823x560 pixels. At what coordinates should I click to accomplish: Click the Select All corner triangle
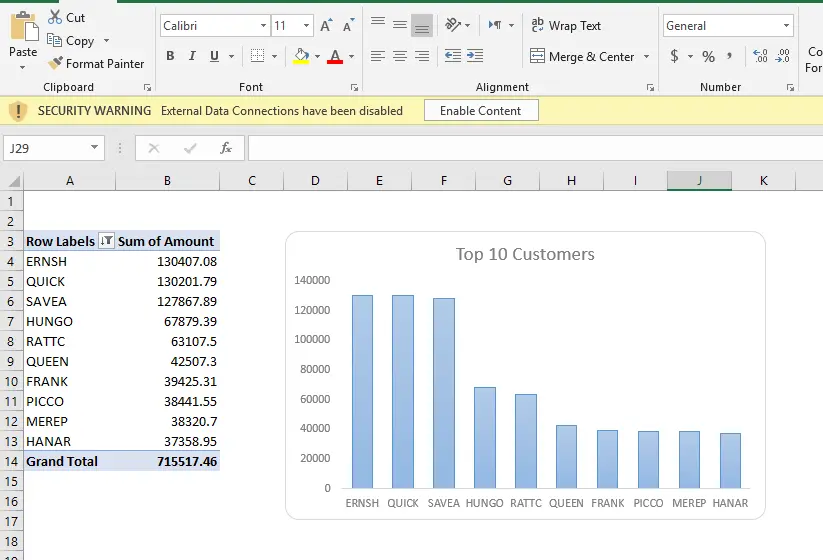click(x=14, y=181)
